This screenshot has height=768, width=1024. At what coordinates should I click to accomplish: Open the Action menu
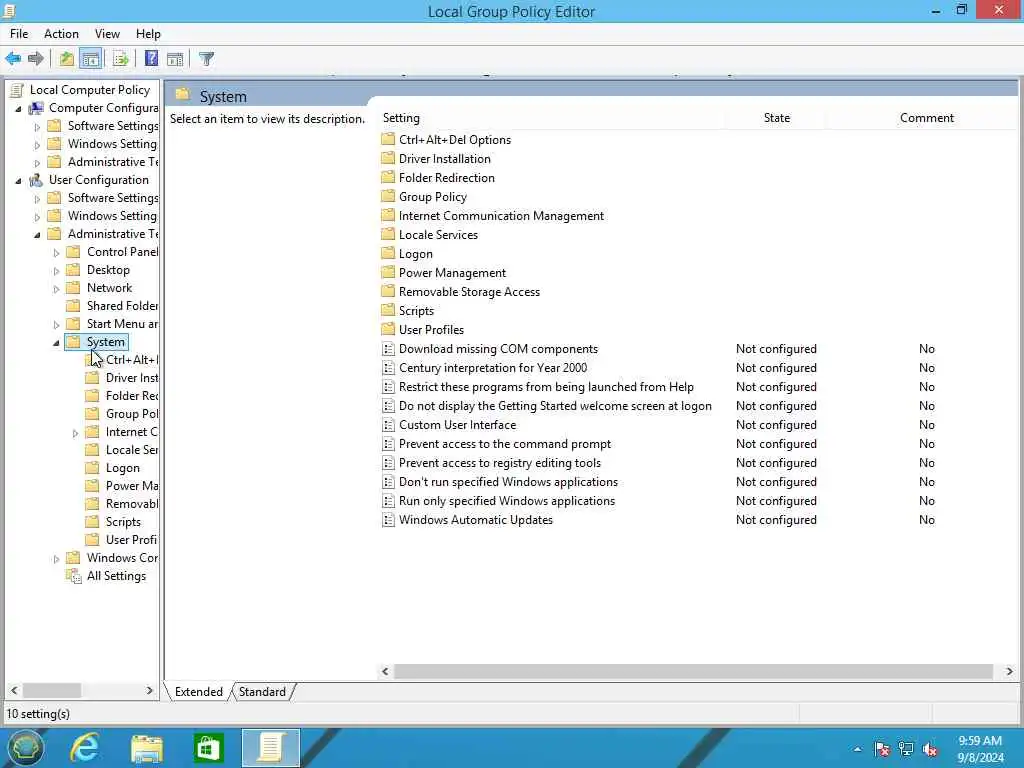click(61, 34)
